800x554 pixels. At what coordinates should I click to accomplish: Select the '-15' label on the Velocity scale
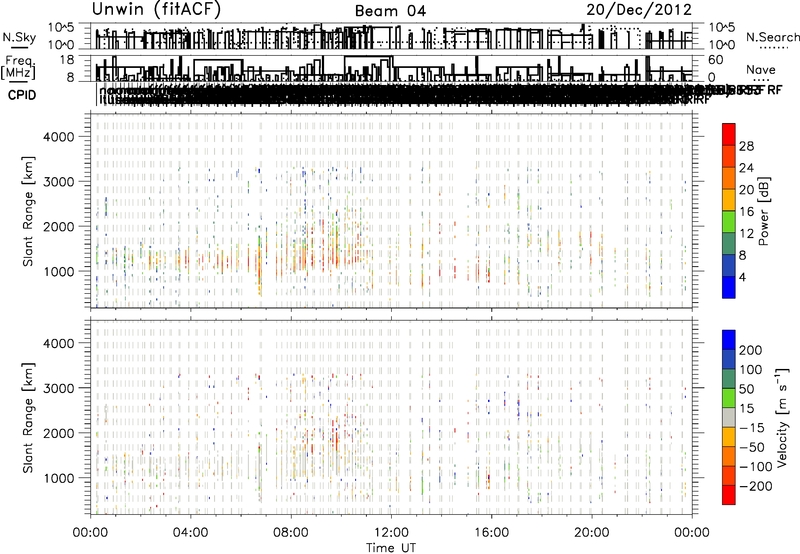point(752,427)
